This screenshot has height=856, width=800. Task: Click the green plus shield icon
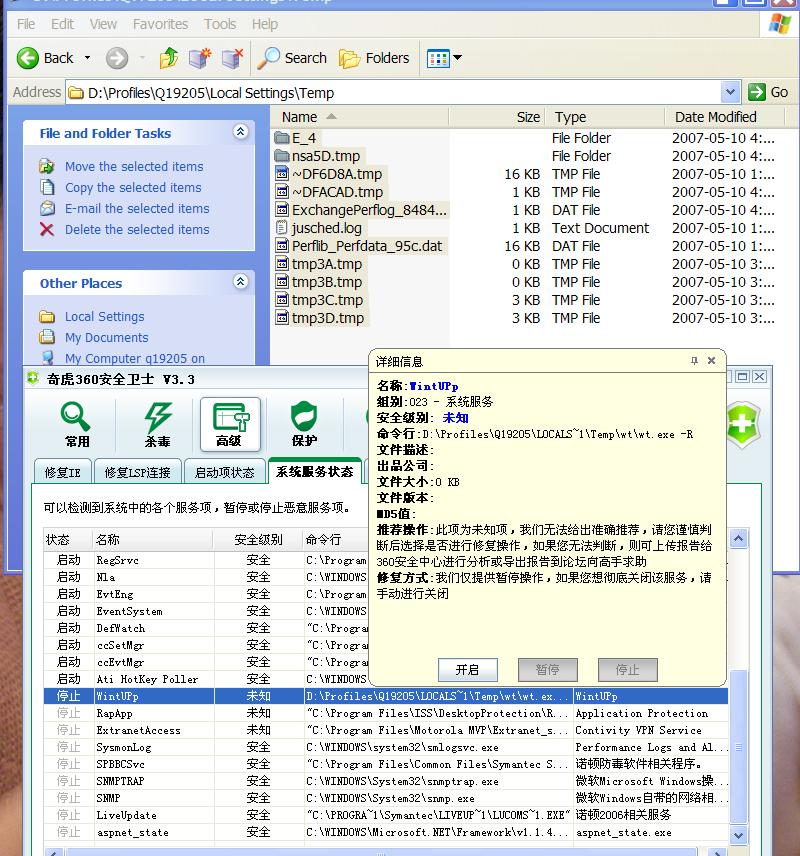[742, 424]
